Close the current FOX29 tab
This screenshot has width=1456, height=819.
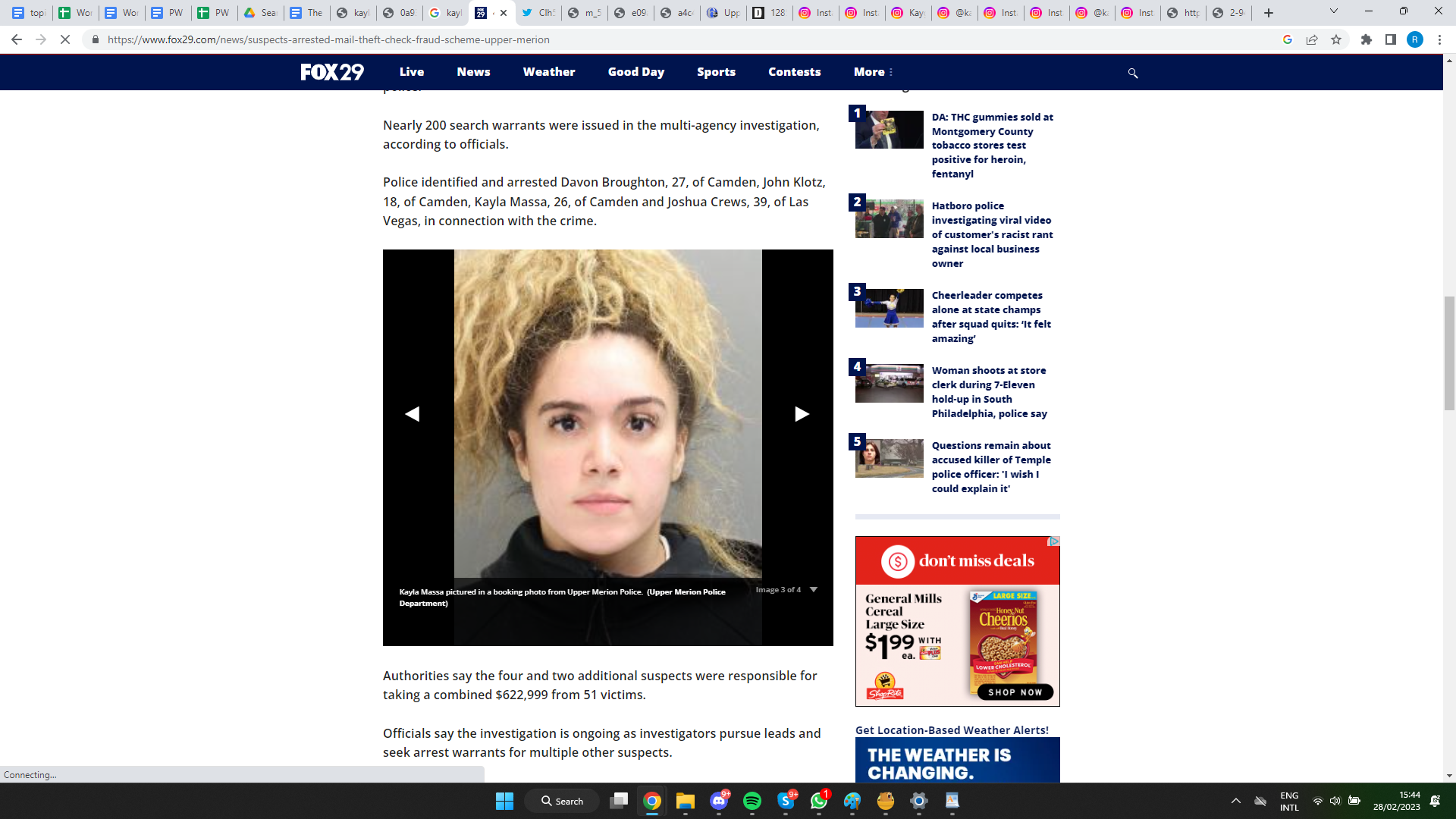point(504,13)
